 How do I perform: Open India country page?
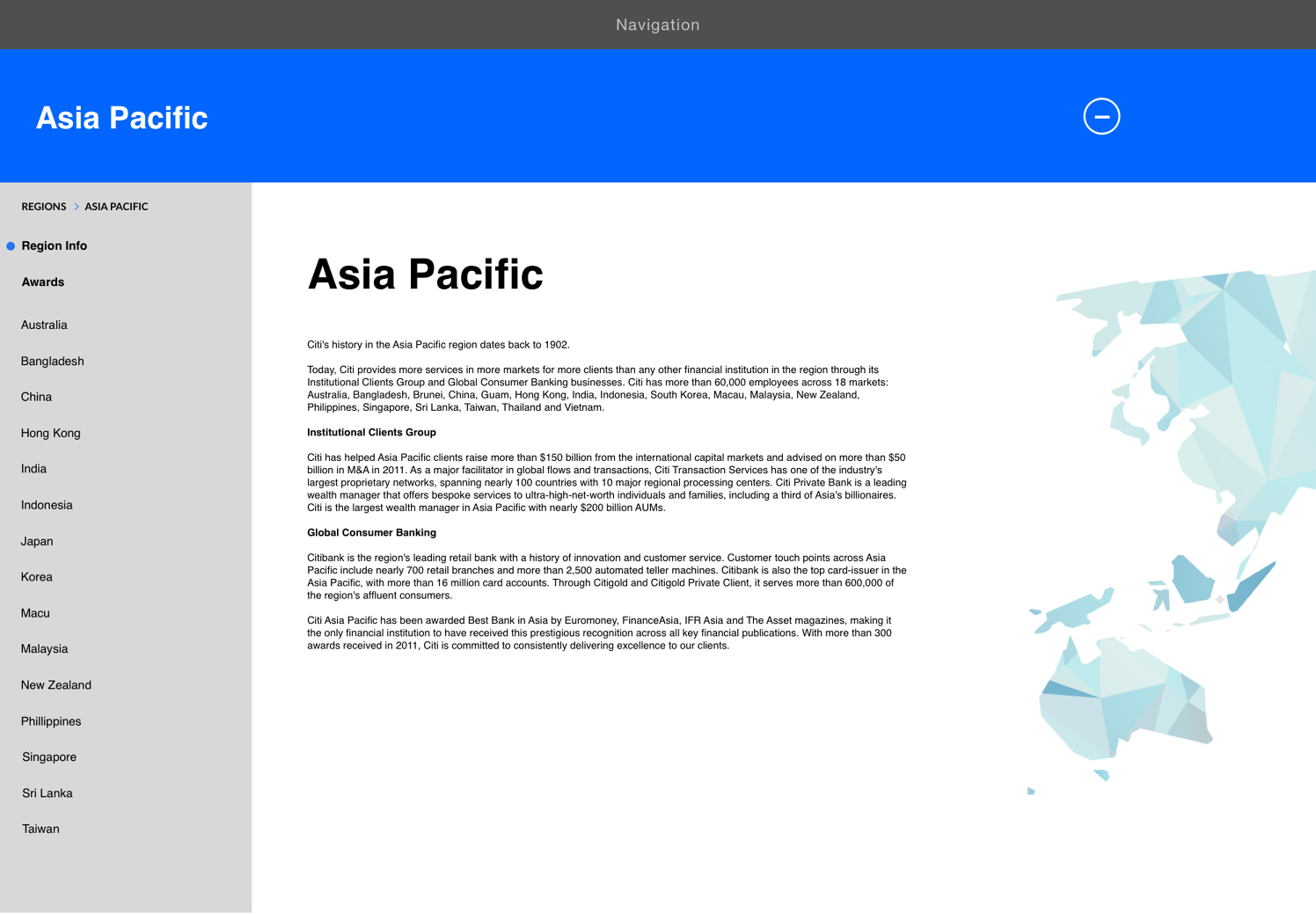[33, 470]
